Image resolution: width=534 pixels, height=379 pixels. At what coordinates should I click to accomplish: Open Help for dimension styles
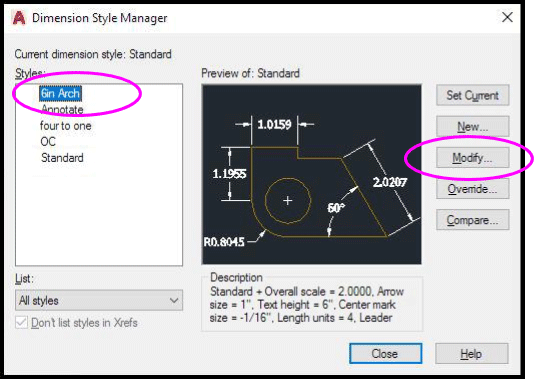[472, 353]
